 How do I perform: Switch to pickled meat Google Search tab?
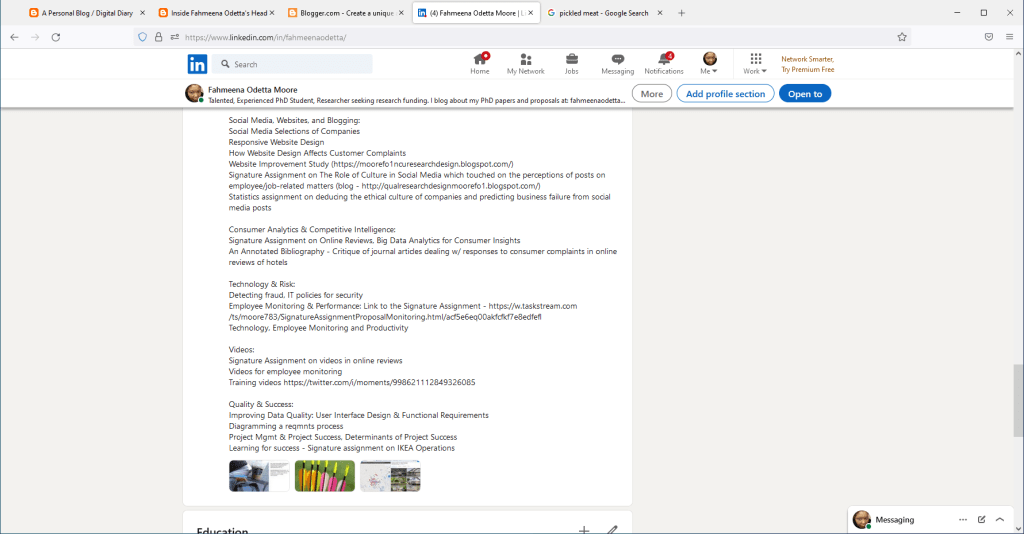(x=597, y=13)
